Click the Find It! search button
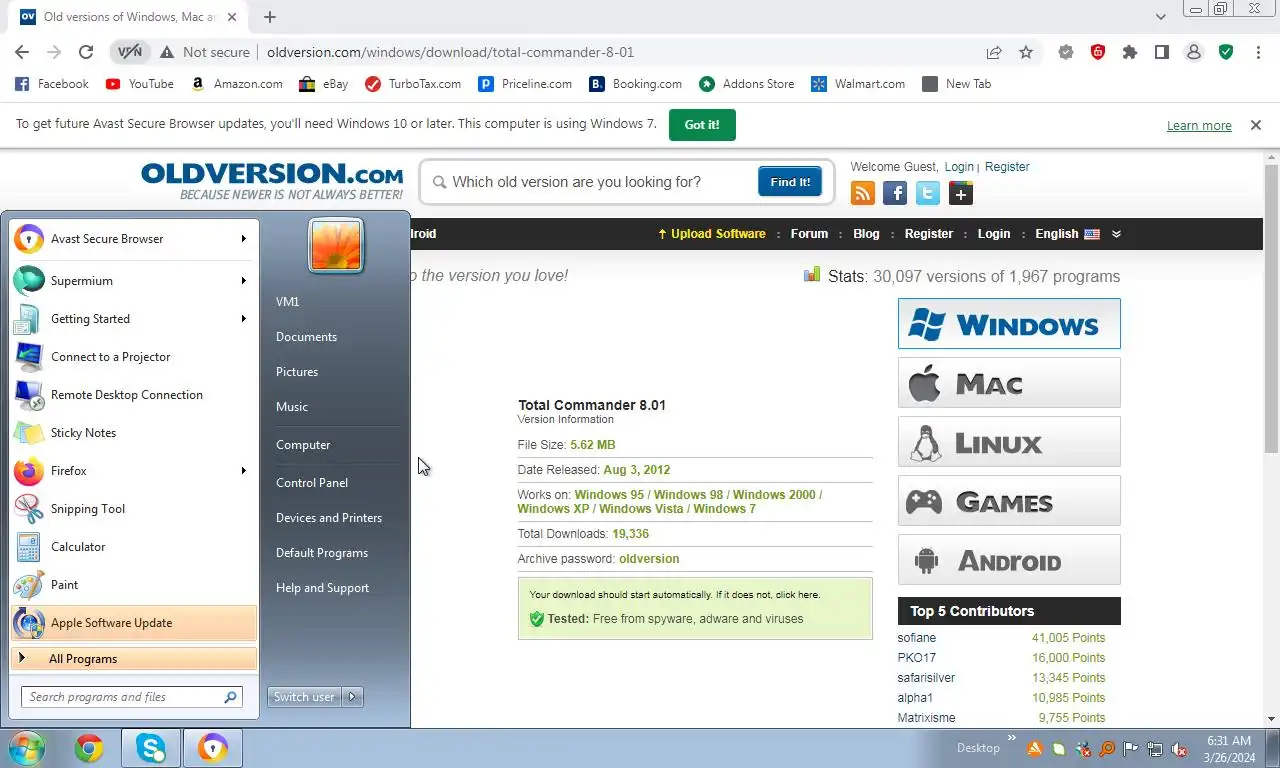 [790, 182]
